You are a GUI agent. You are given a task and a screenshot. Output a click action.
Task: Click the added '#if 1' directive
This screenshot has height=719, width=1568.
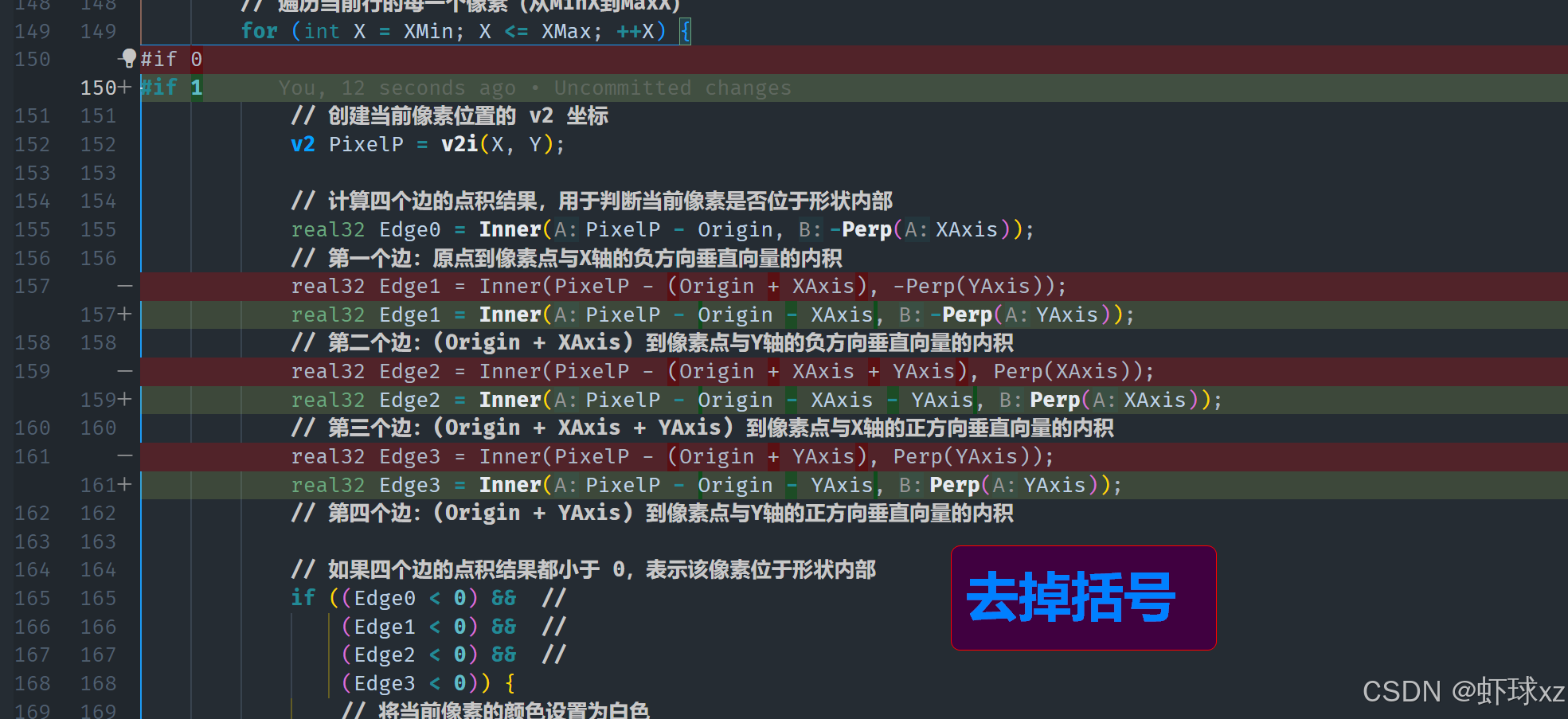[x=171, y=87]
